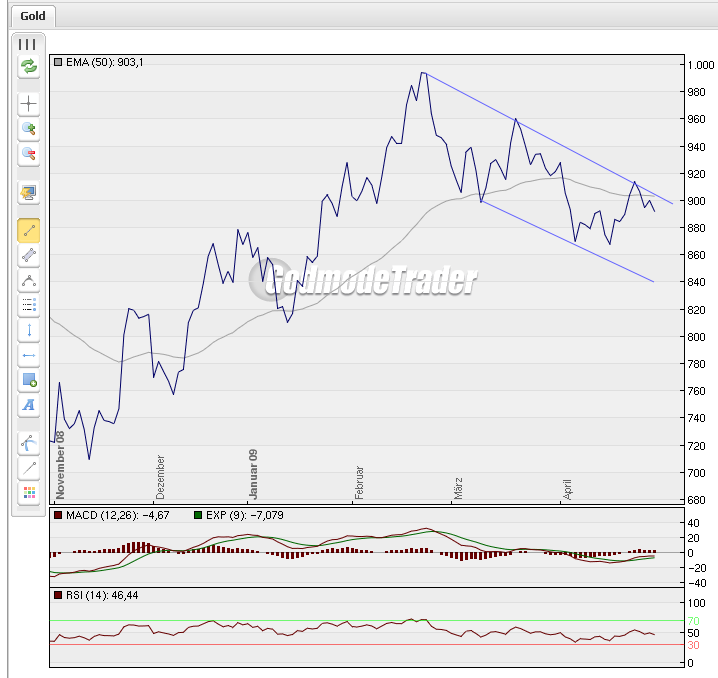This screenshot has height=678, width=718.
Task: Select the text annotation A tool
Action: point(28,405)
